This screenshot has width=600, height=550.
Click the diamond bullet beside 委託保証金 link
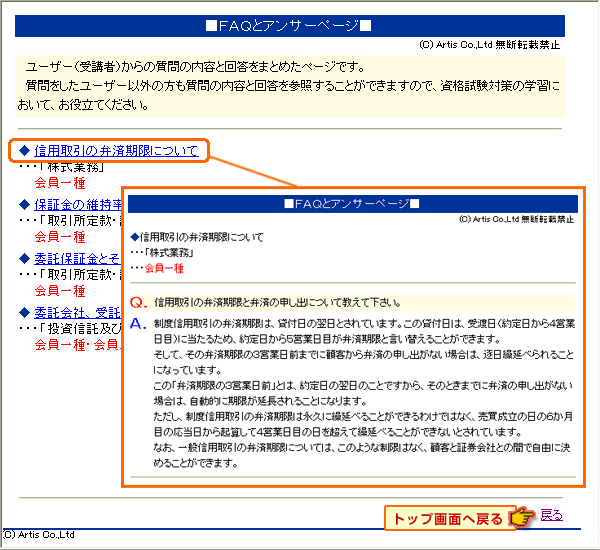pos(25,258)
